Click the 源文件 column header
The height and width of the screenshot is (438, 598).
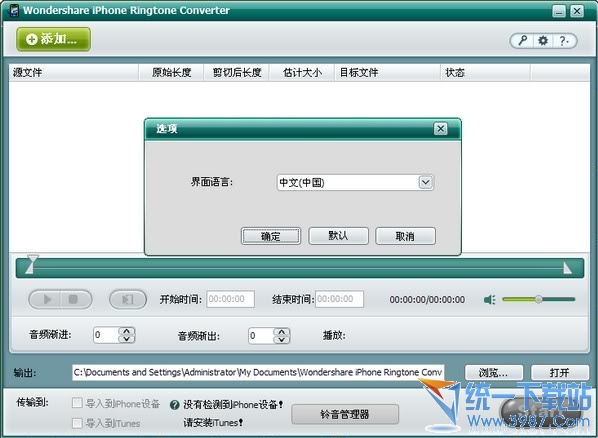pos(74,72)
